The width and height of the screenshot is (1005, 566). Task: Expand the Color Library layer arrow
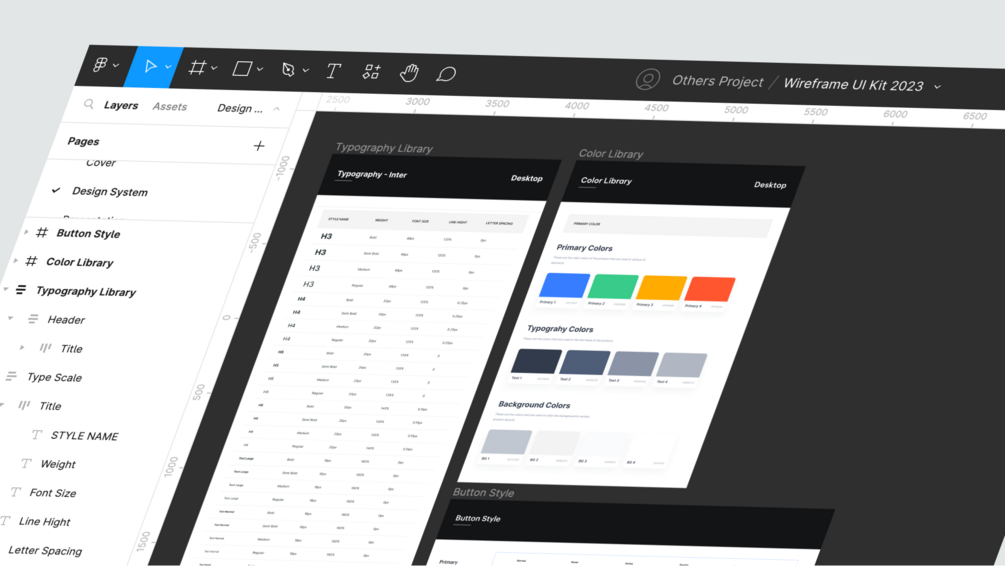point(15,260)
